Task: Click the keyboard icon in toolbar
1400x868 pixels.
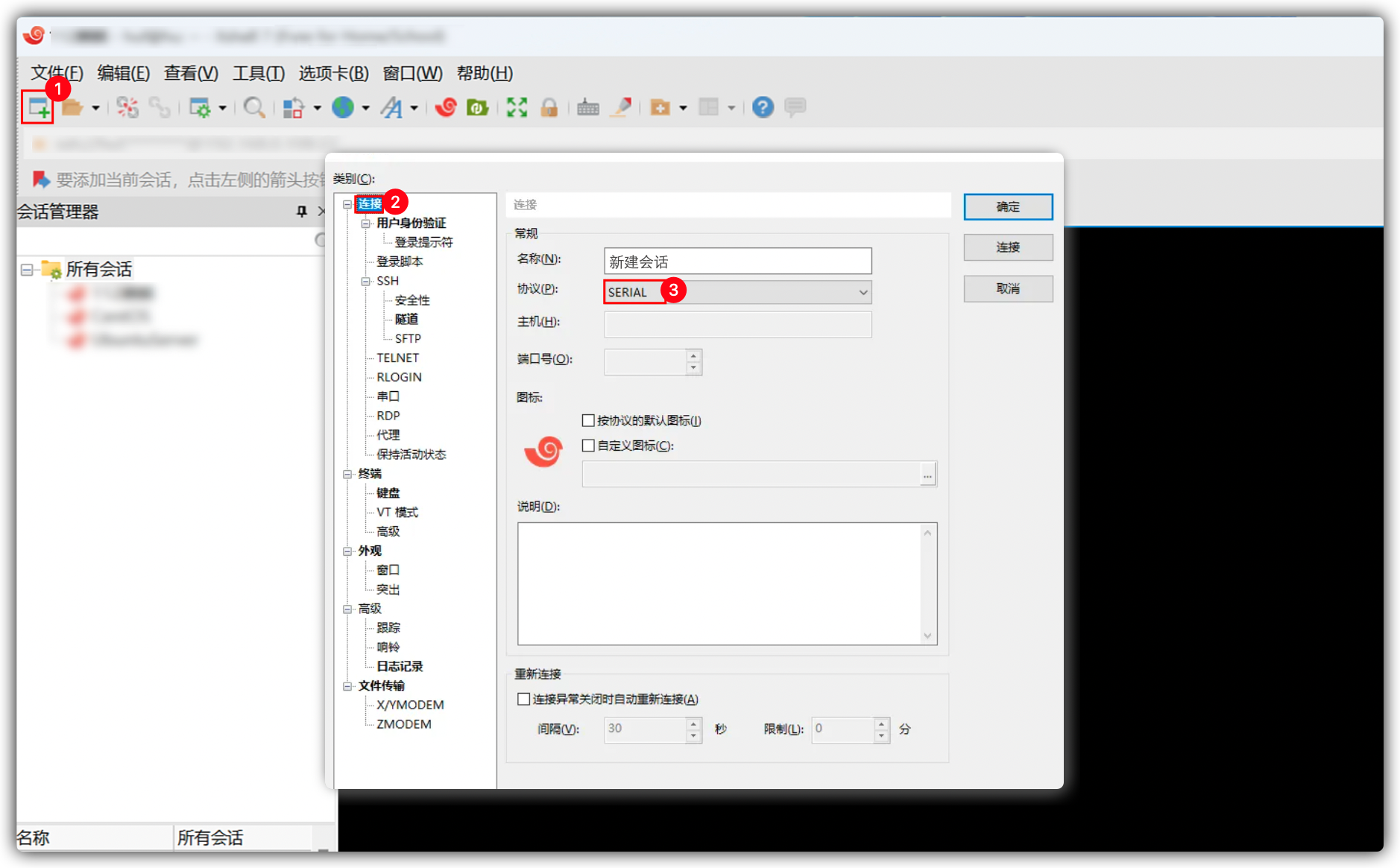Action: coord(587,108)
